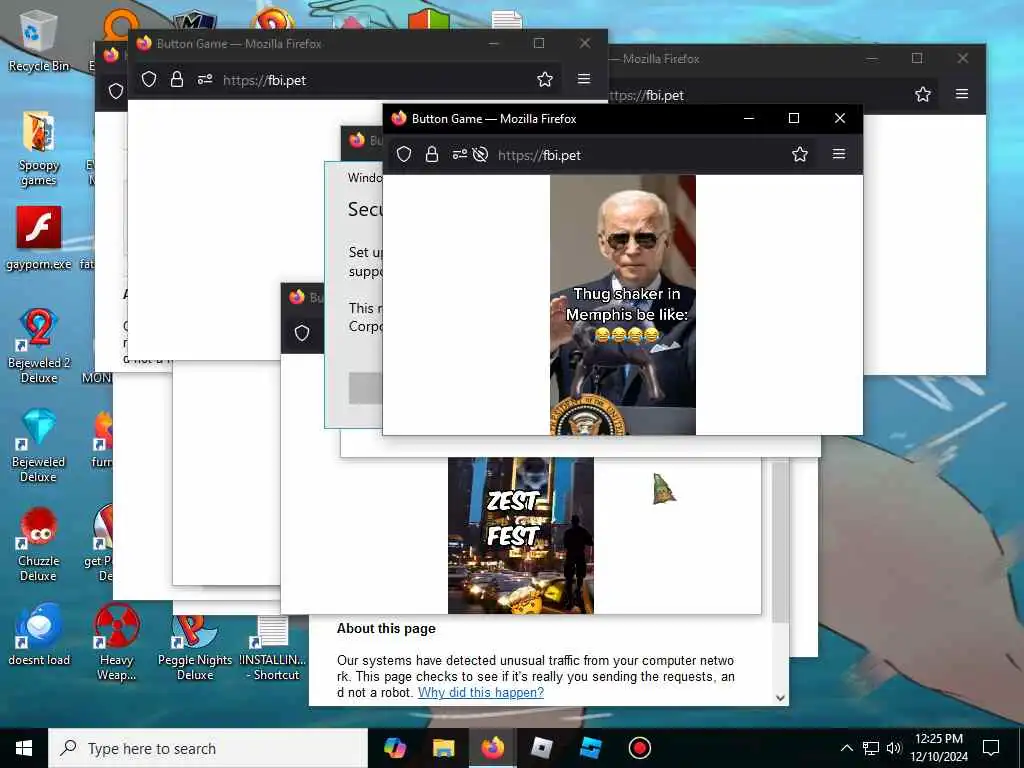The image size is (1024, 768).
Task: Expand hidden system tray icons chevron
Action: coord(846,748)
